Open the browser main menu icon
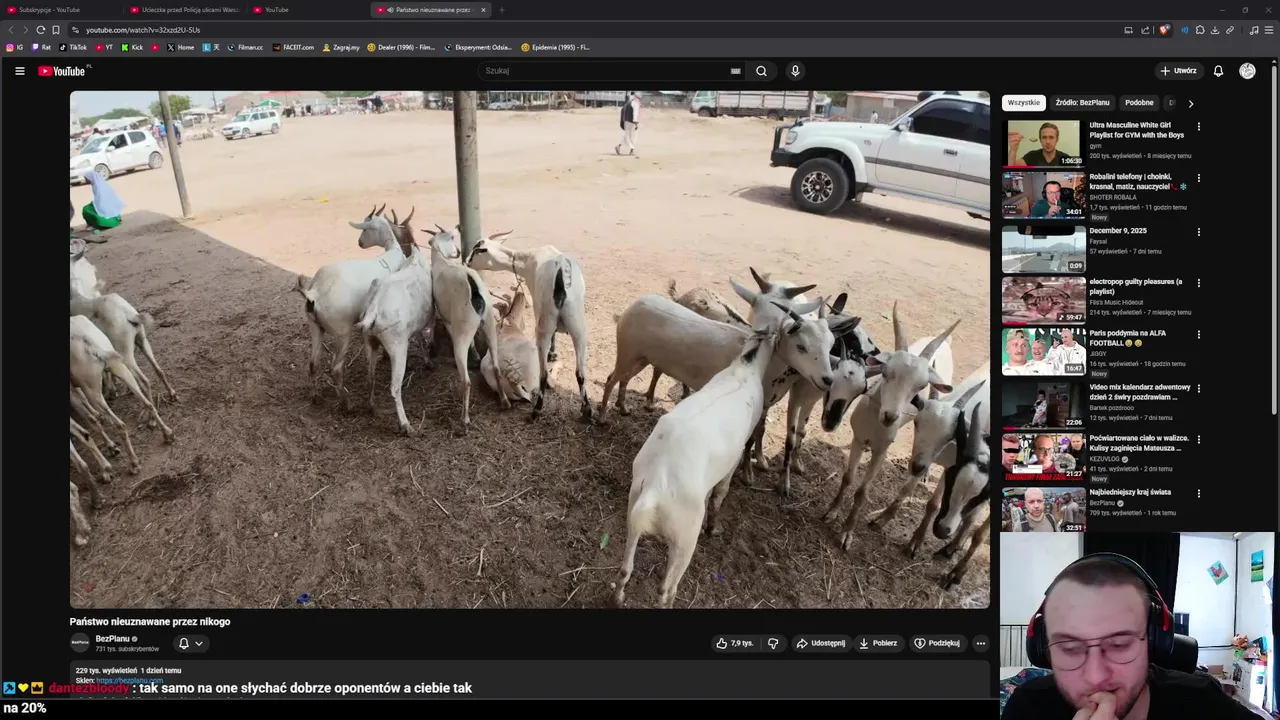Screen dimensions: 1280x720 1270,30
